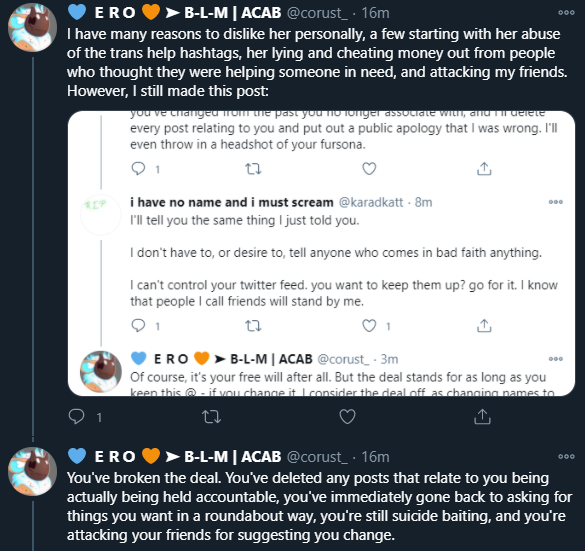This screenshot has height=551, width=585.
Task: Open more options on first tweet
Action: pyautogui.click(x=566, y=13)
